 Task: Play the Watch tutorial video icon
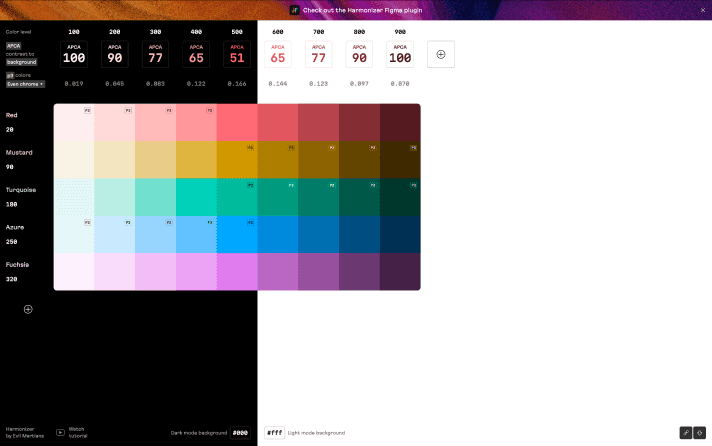pyautogui.click(x=60, y=432)
